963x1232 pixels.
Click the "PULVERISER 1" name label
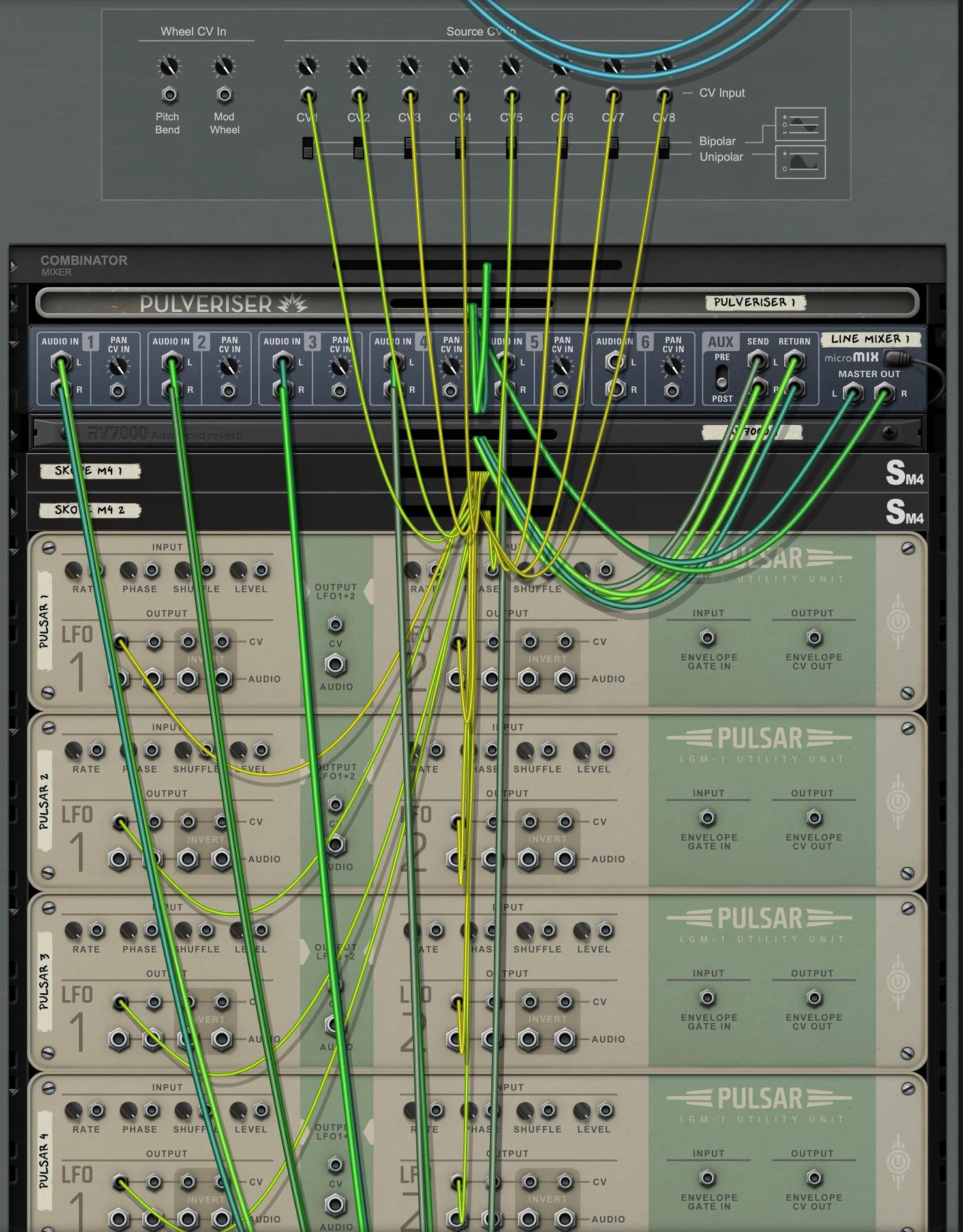click(x=755, y=302)
